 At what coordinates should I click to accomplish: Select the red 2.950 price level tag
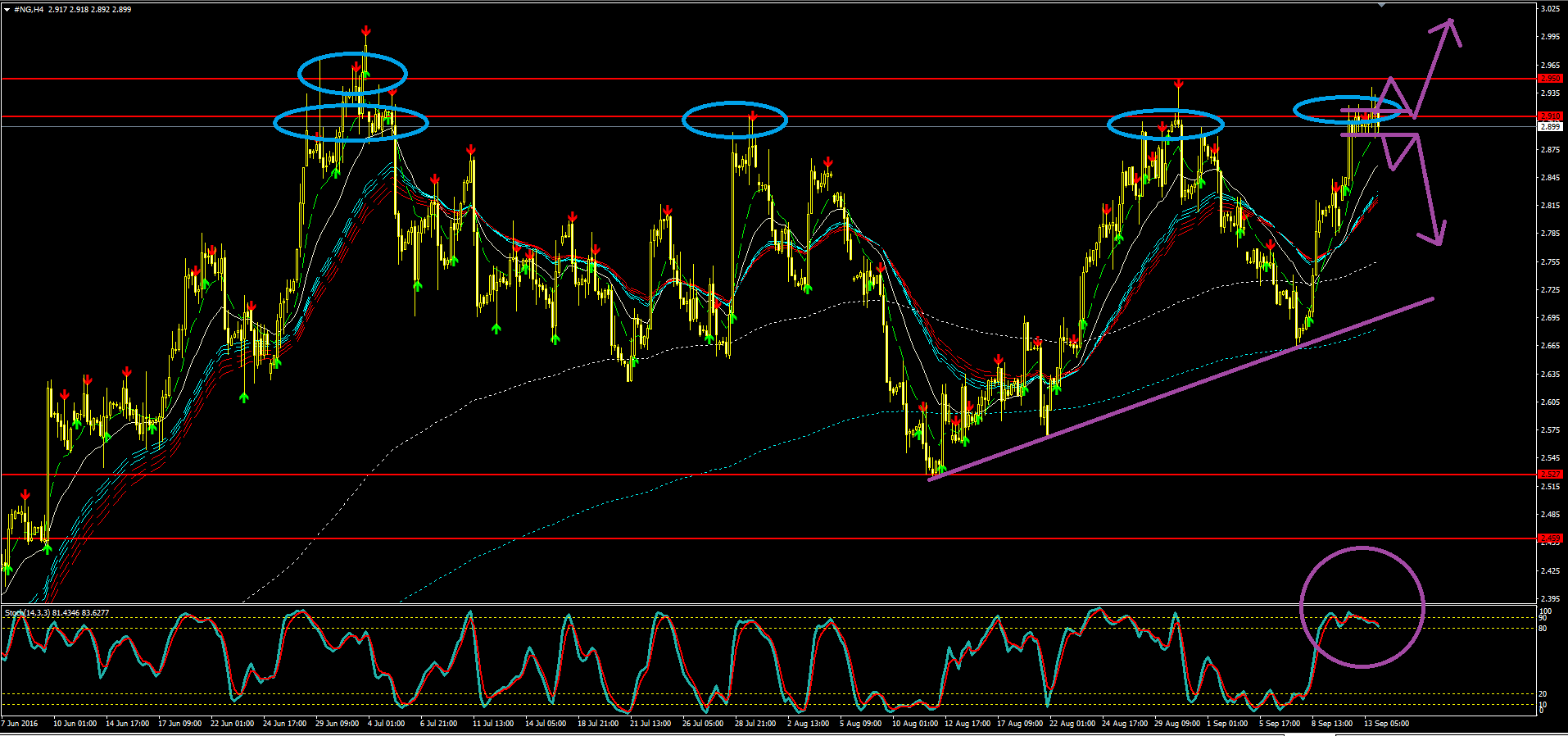tap(1551, 79)
